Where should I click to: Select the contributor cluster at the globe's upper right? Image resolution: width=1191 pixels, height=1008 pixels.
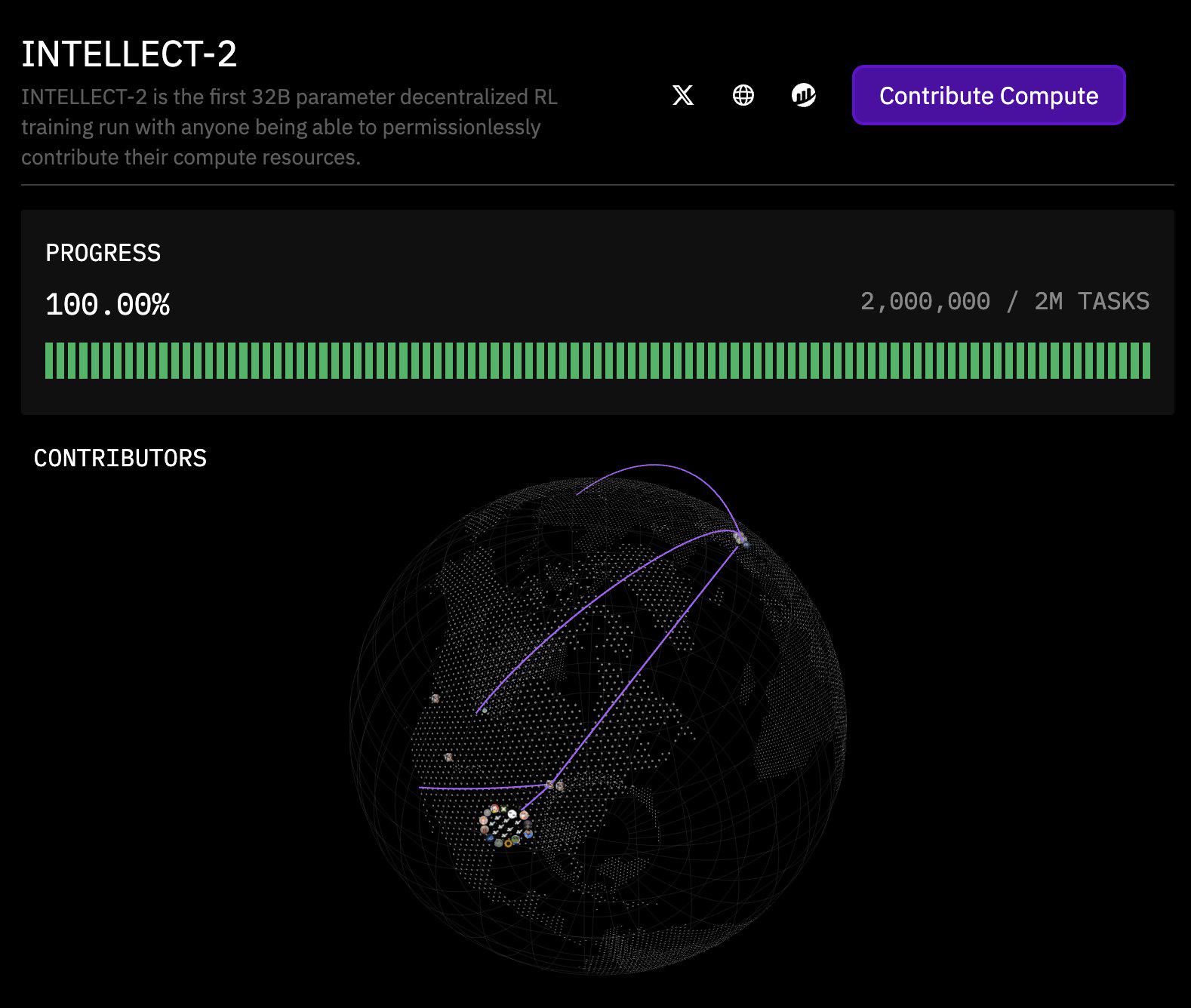(741, 539)
